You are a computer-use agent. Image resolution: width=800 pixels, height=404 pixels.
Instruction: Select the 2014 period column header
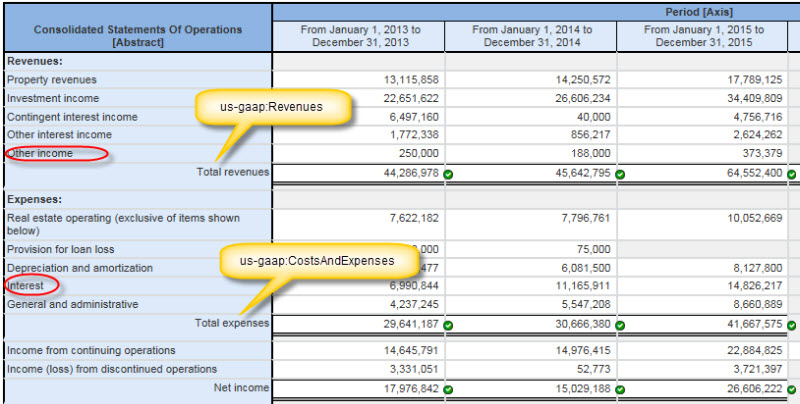(x=532, y=36)
